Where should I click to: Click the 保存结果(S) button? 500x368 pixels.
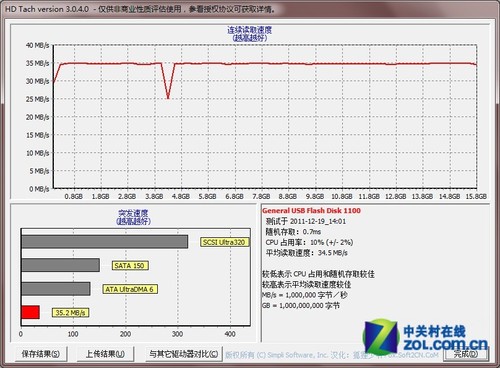[41, 354]
